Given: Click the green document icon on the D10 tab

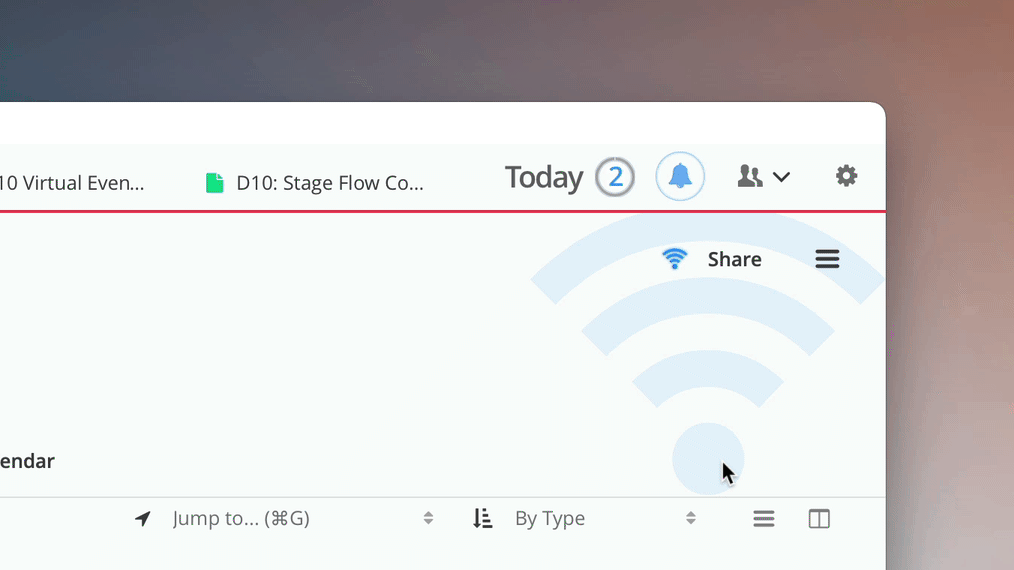Looking at the screenshot, I should pyautogui.click(x=214, y=183).
